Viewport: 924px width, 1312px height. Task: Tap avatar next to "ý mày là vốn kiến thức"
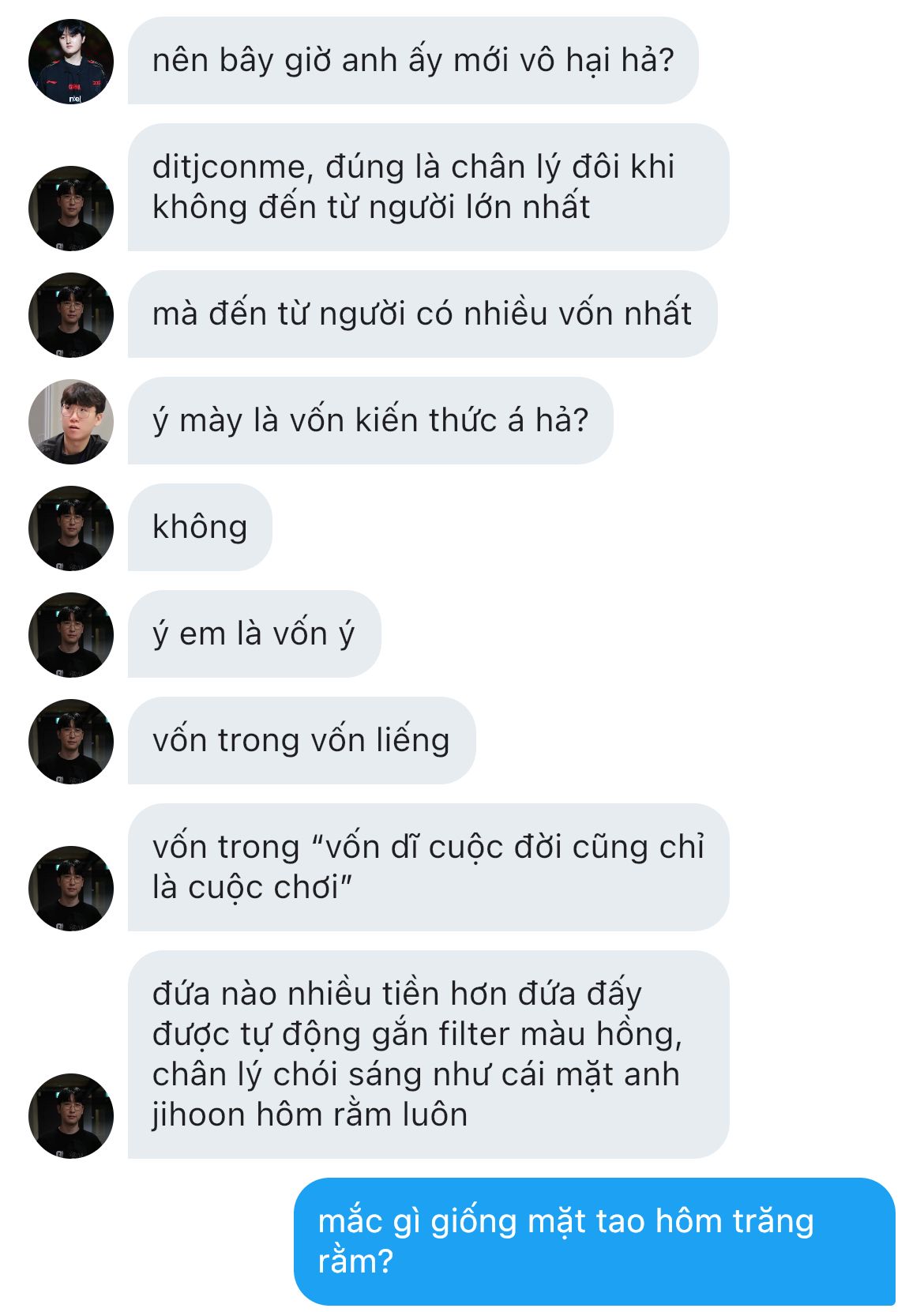(x=71, y=422)
